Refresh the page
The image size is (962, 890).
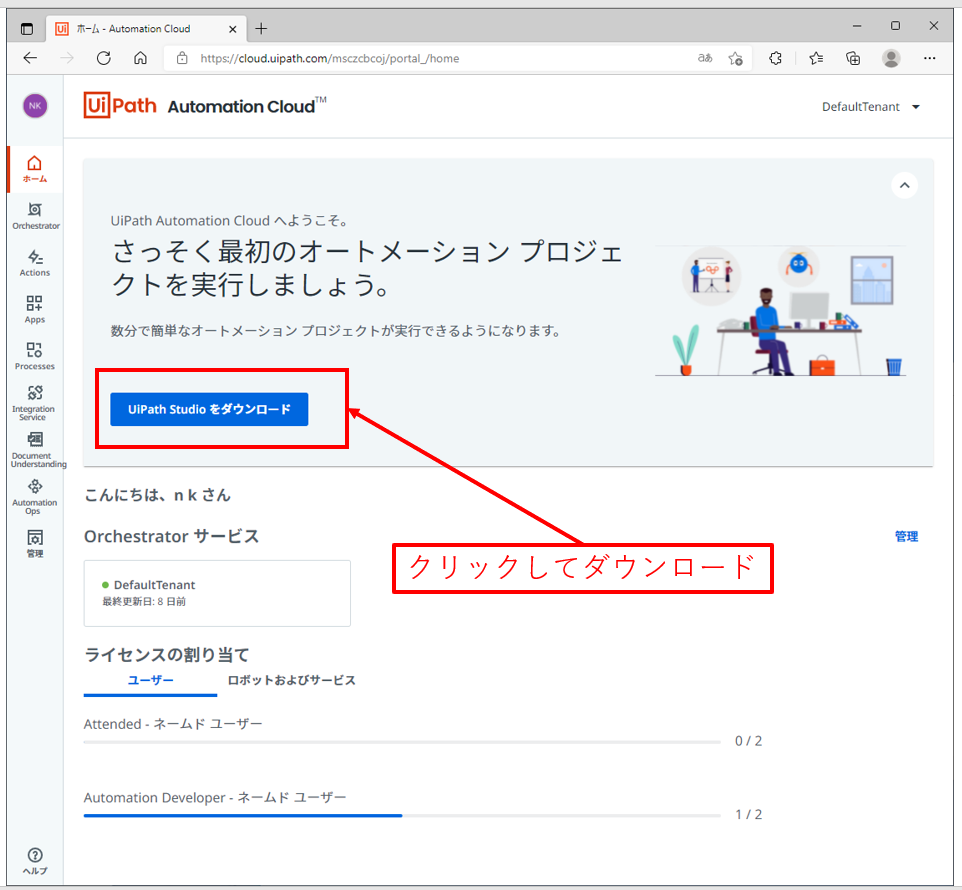104,58
